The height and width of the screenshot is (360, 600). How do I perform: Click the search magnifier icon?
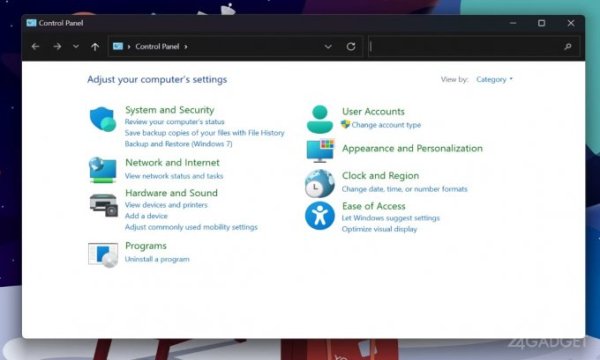568,47
